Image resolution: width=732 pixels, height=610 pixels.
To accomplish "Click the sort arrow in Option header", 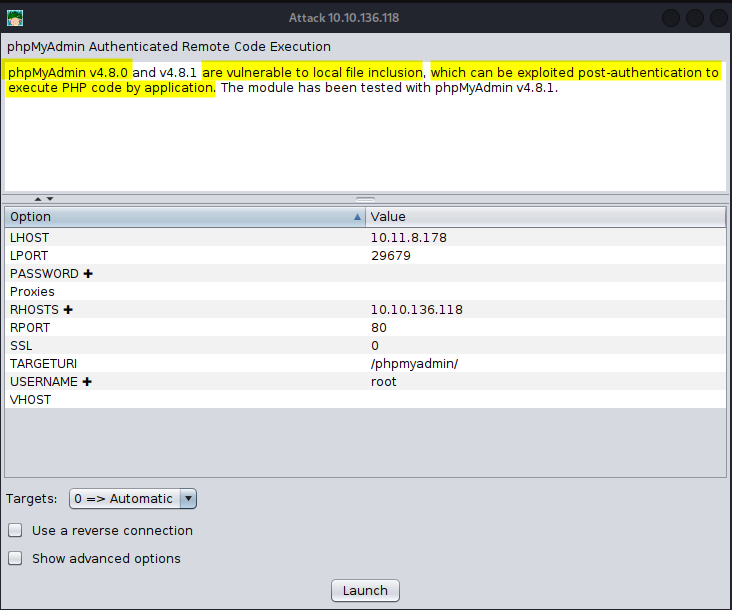I will click(x=358, y=217).
